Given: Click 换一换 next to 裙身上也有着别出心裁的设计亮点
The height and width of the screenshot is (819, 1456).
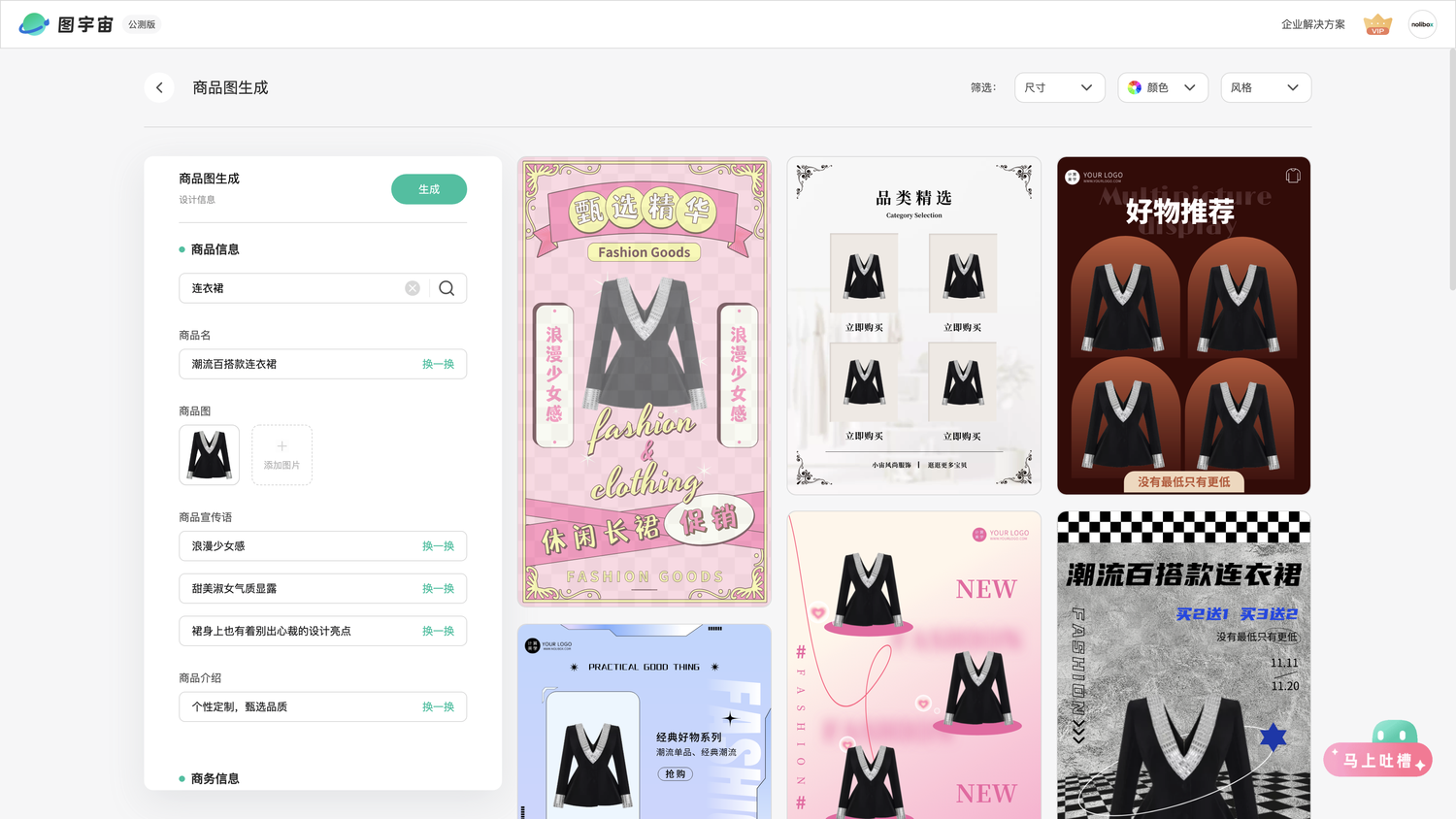Looking at the screenshot, I should point(438,631).
